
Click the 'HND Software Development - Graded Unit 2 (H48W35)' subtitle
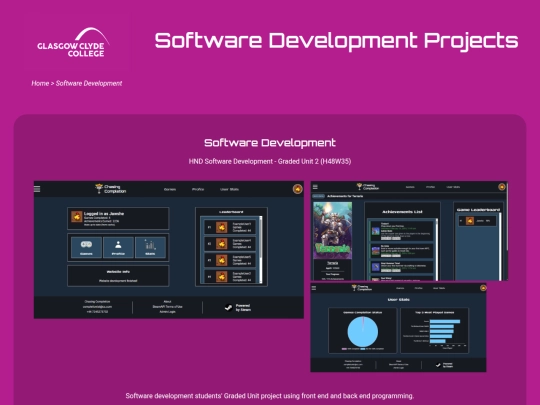[270, 161]
